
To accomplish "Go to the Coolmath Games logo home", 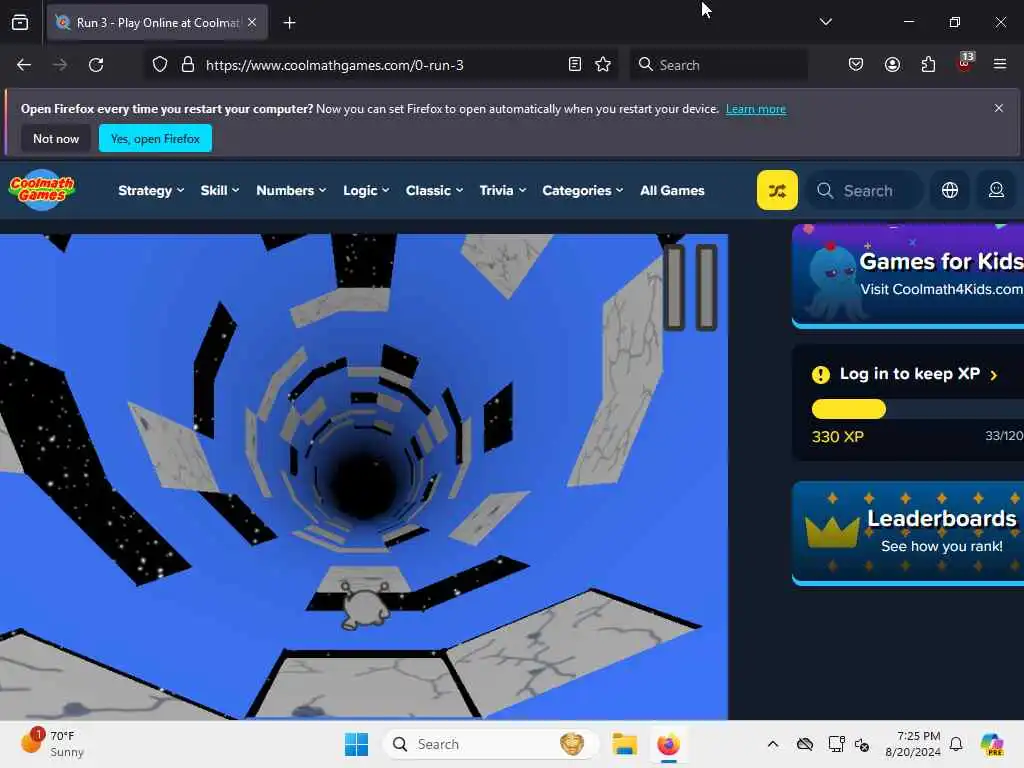I will click(x=42, y=190).
